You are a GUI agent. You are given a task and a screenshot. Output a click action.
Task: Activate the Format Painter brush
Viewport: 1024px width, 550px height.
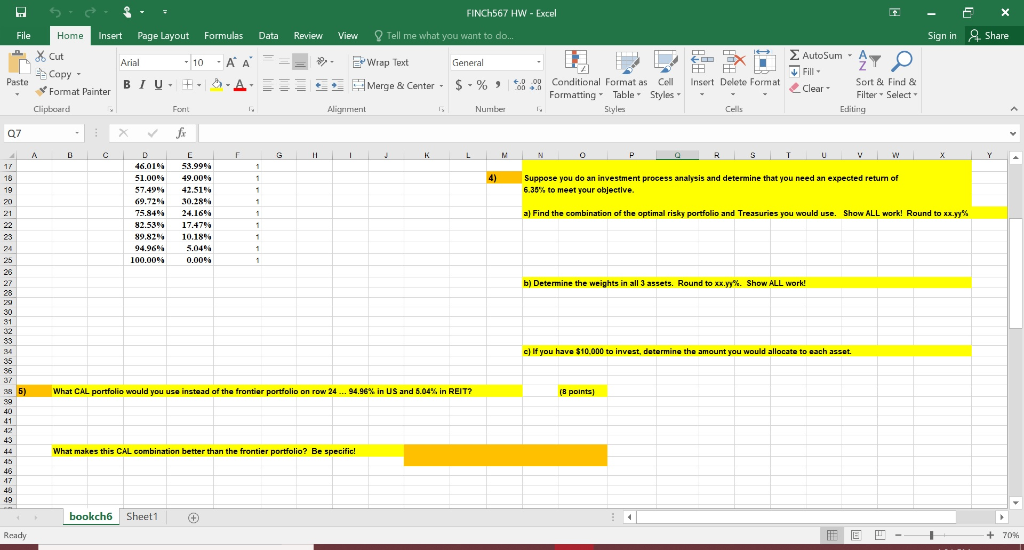(73, 91)
